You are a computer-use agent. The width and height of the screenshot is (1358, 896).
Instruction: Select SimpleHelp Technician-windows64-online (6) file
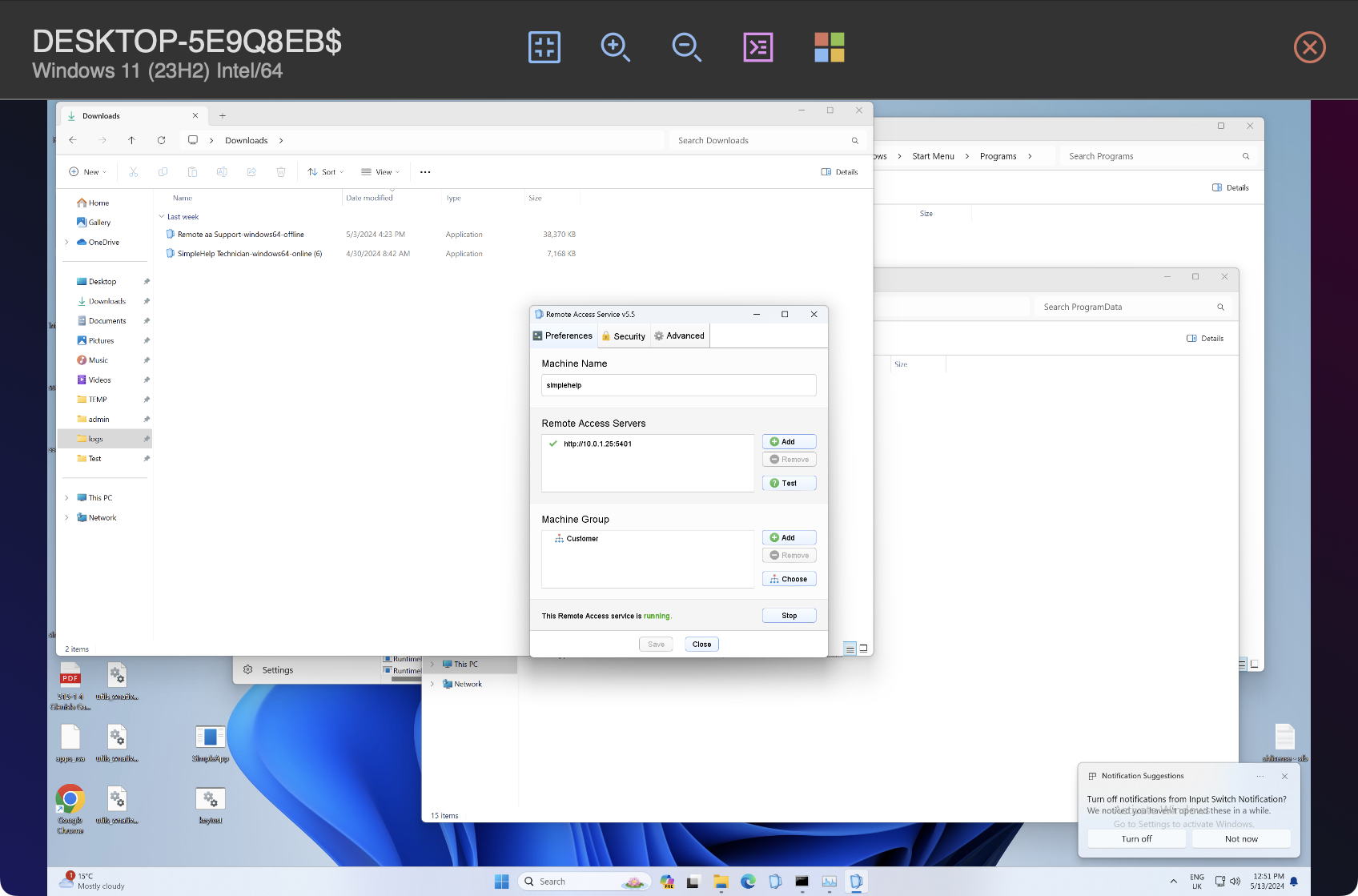(250, 254)
